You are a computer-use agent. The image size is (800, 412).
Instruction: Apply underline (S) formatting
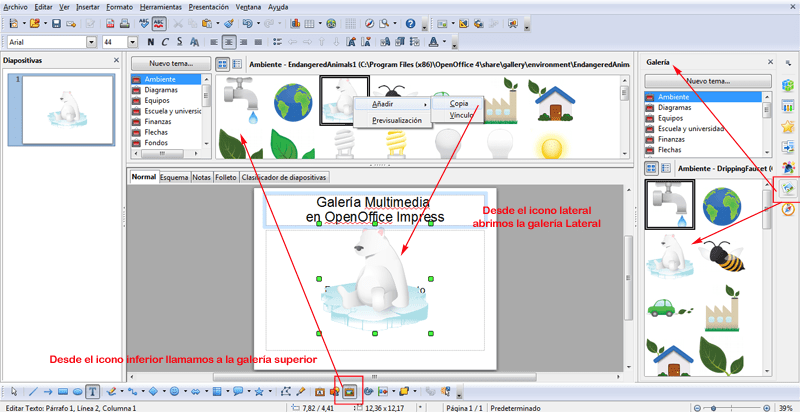180,42
